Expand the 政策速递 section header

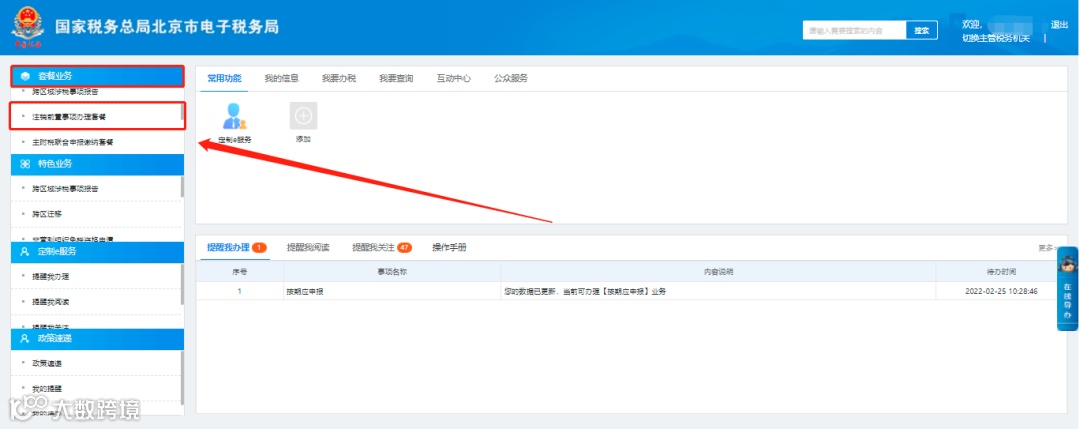97,339
